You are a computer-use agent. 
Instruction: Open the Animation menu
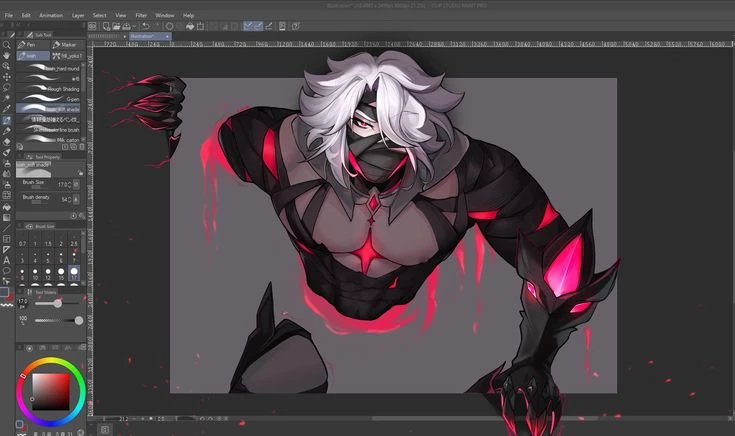(x=50, y=16)
